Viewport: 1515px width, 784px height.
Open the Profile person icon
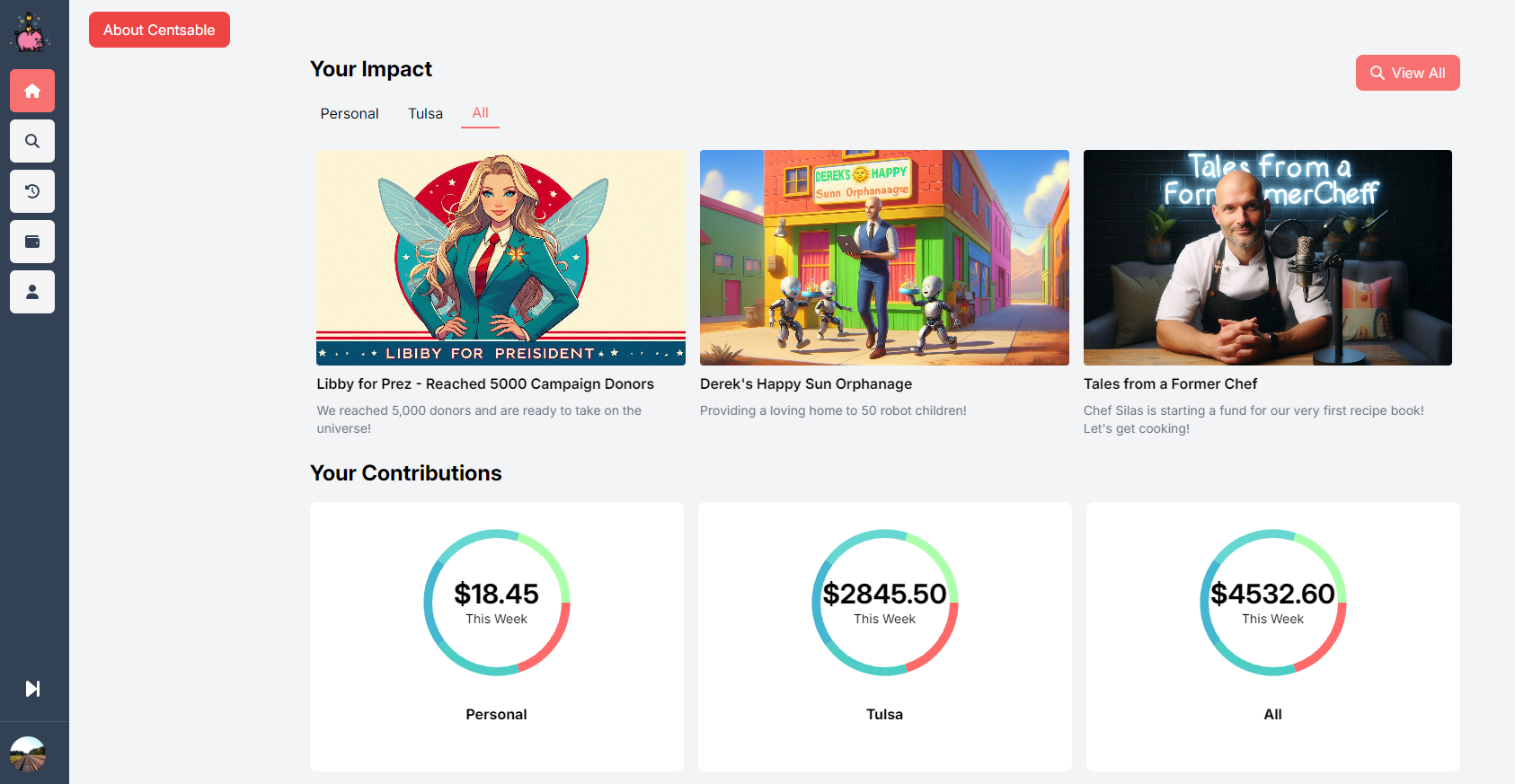(32, 292)
